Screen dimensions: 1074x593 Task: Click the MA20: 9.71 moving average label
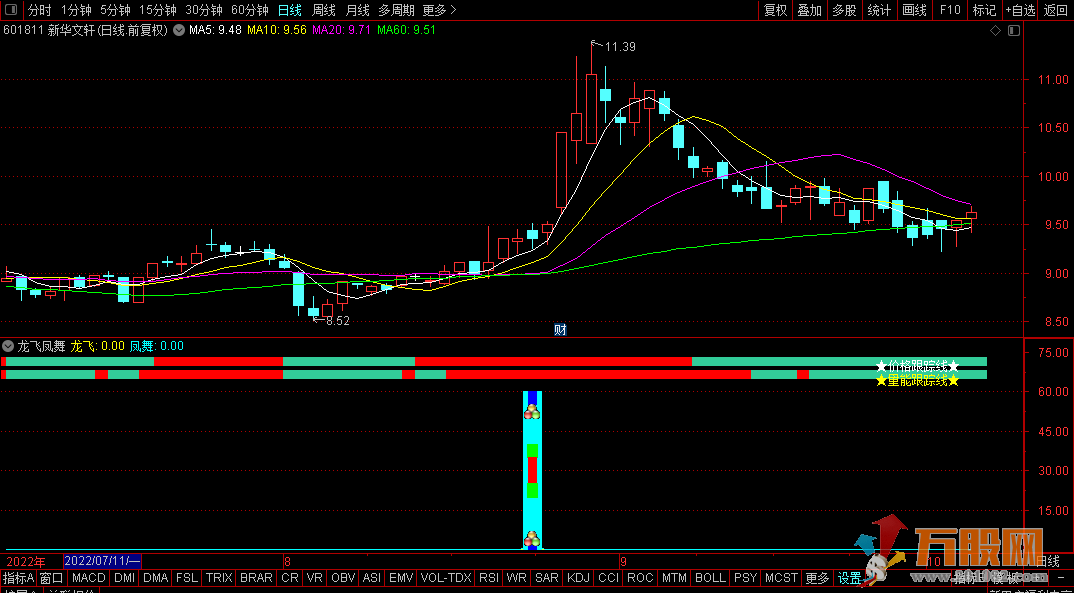click(342, 30)
